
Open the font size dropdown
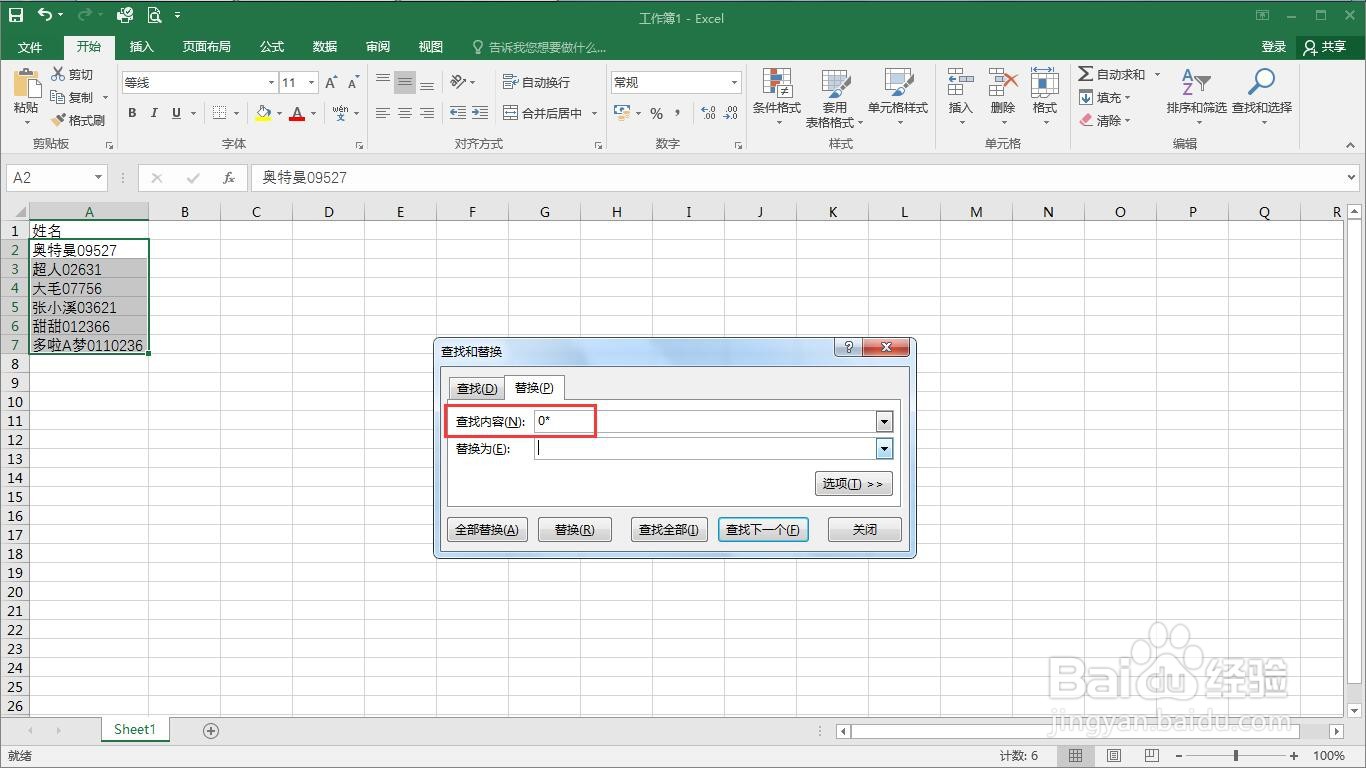[310, 81]
